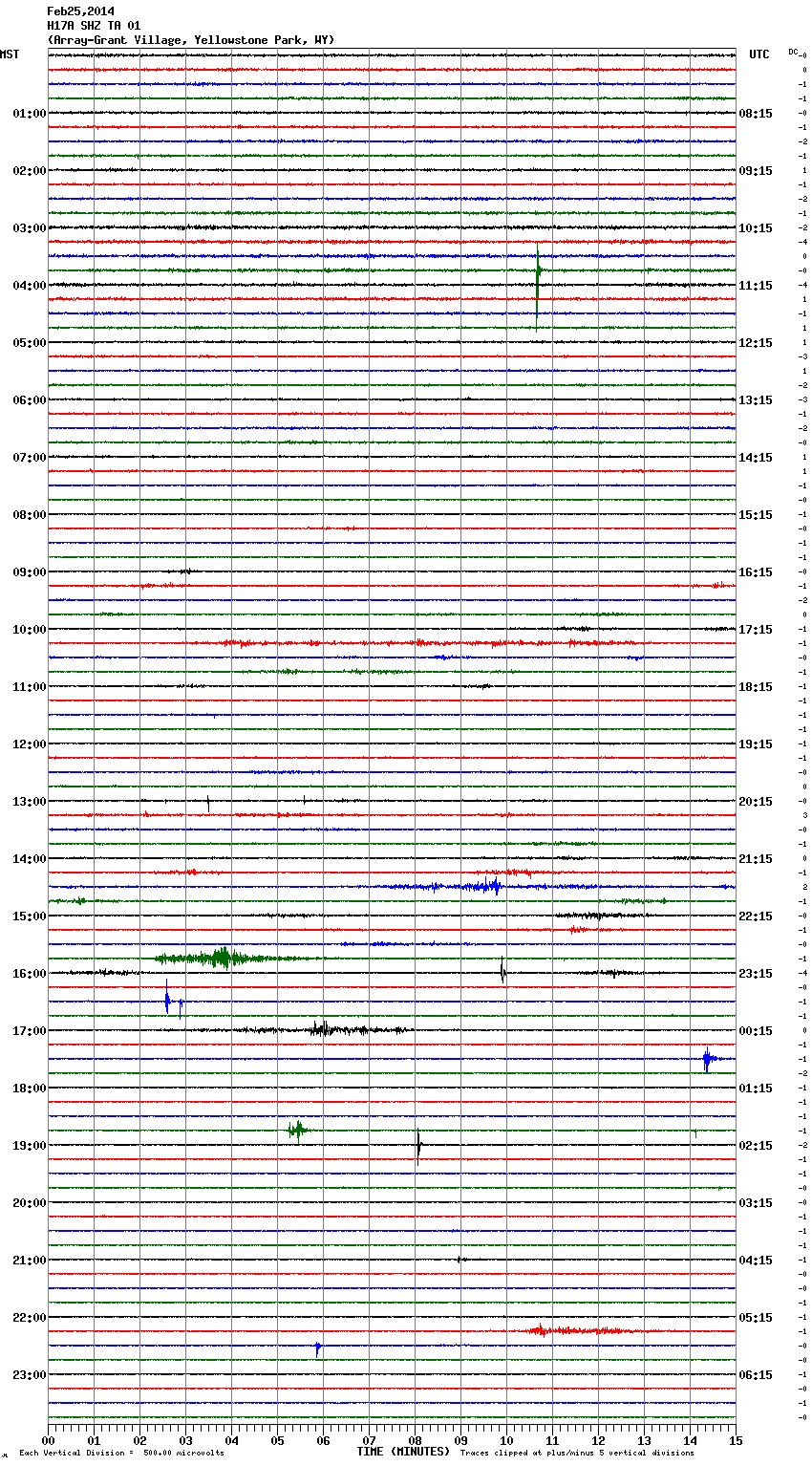Viewport: 812px width, 1466px height.
Task: Select the station code H17A SHZ TA 01
Action: [x=94, y=26]
